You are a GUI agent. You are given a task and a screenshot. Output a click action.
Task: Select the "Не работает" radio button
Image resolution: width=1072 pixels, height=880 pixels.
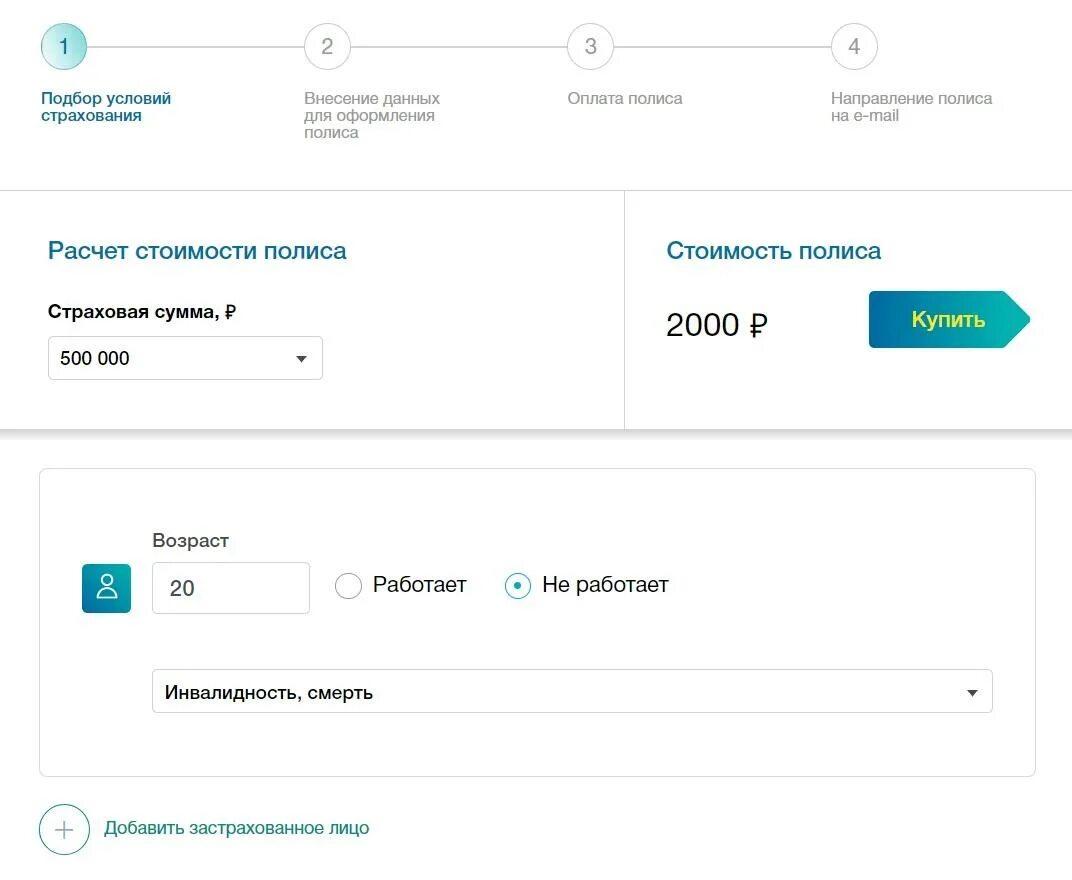(x=518, y=586)
